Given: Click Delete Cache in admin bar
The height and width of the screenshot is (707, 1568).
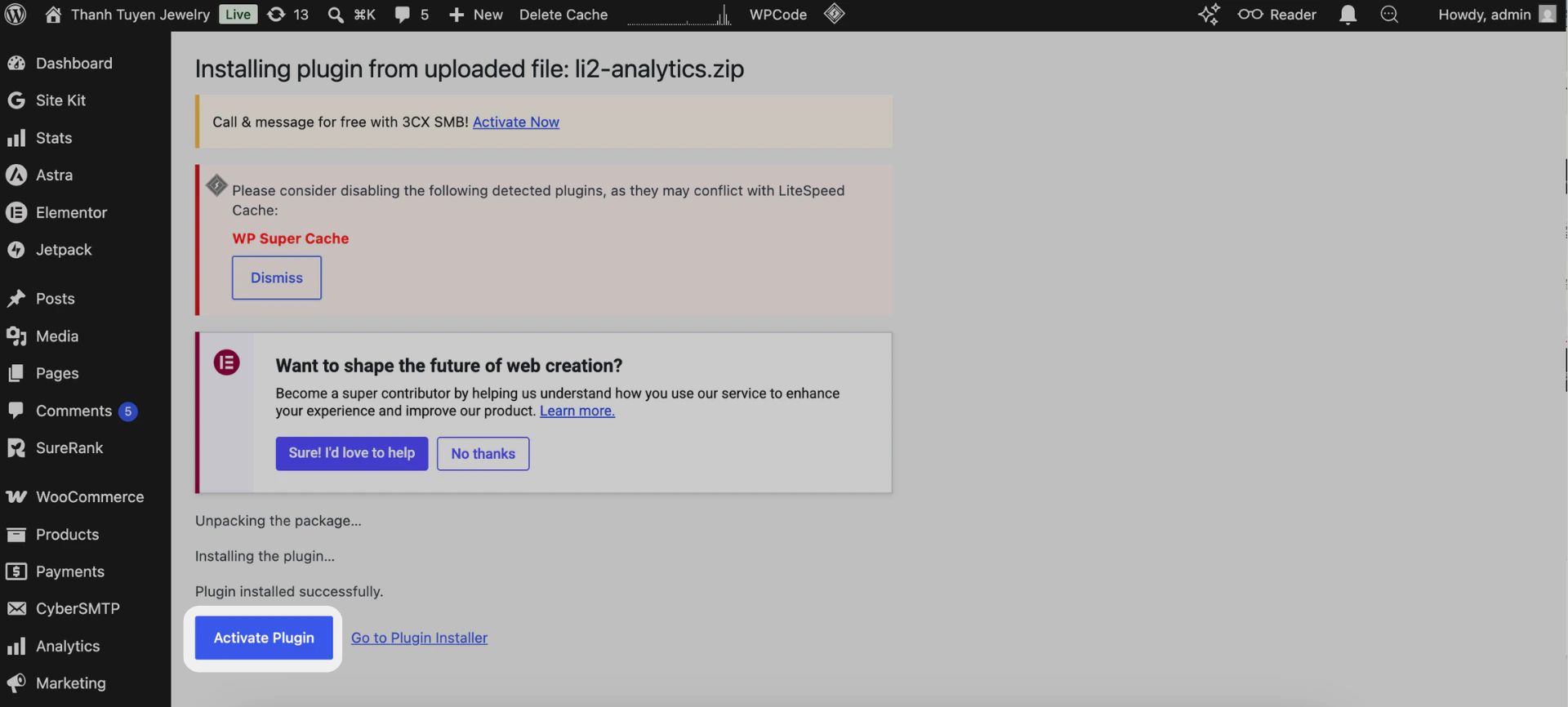Looking at the screenshot, I should pyautogui.click(x=563, y=15).
